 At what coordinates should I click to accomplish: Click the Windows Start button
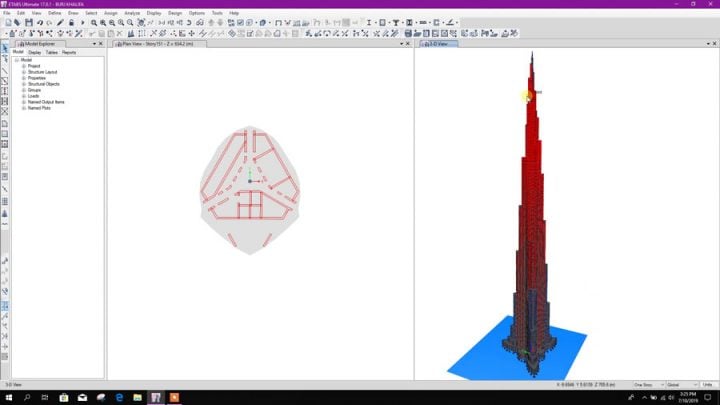pyautogui.click(x=8, y=398)
